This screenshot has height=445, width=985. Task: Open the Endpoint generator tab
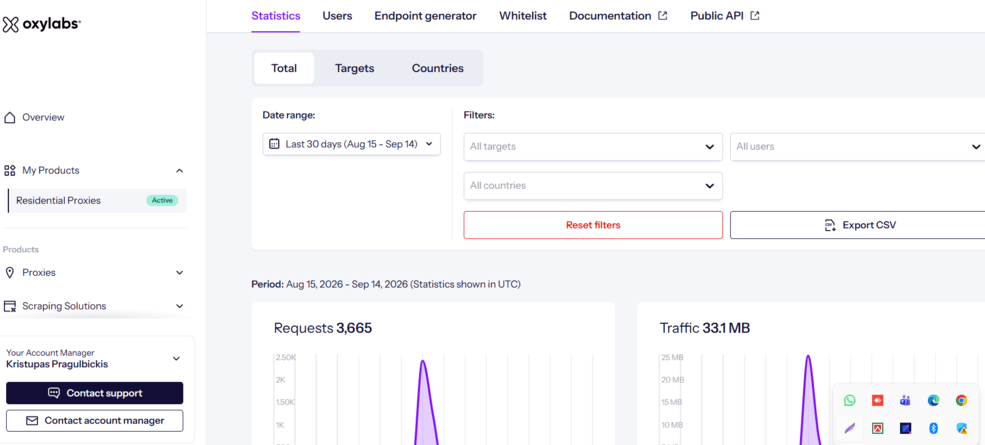425,16
